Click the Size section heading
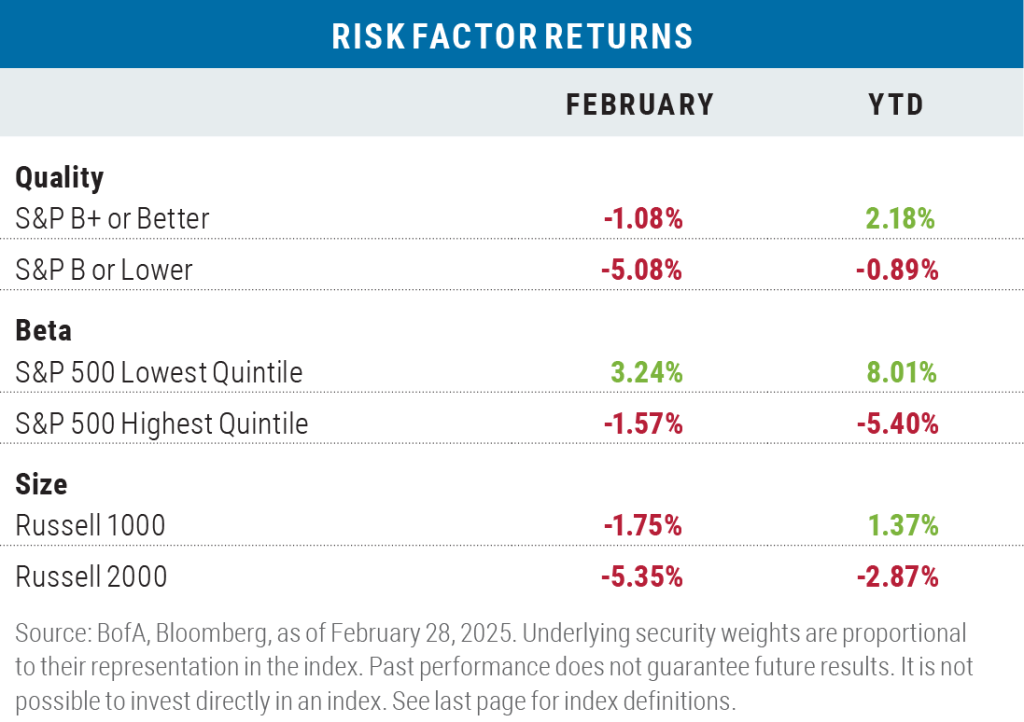 point(41,484)
